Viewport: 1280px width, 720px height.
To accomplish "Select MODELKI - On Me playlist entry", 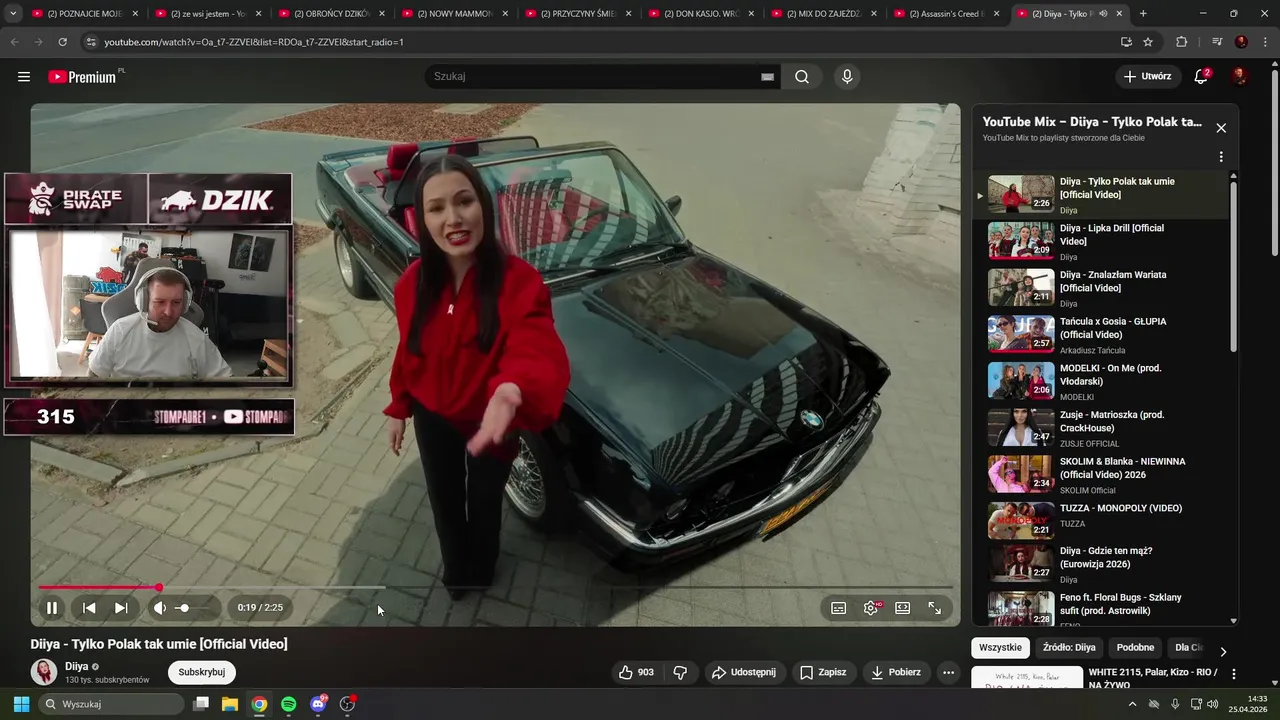I will point(1099,382).
